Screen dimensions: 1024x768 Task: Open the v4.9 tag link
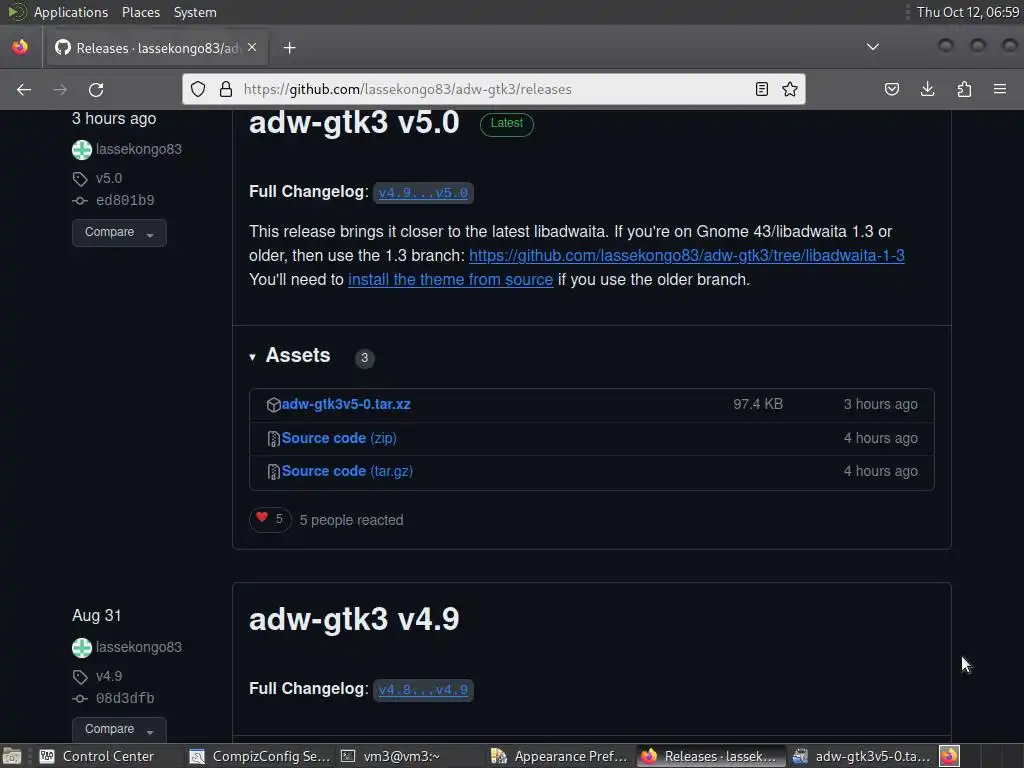tap(108, 676)
